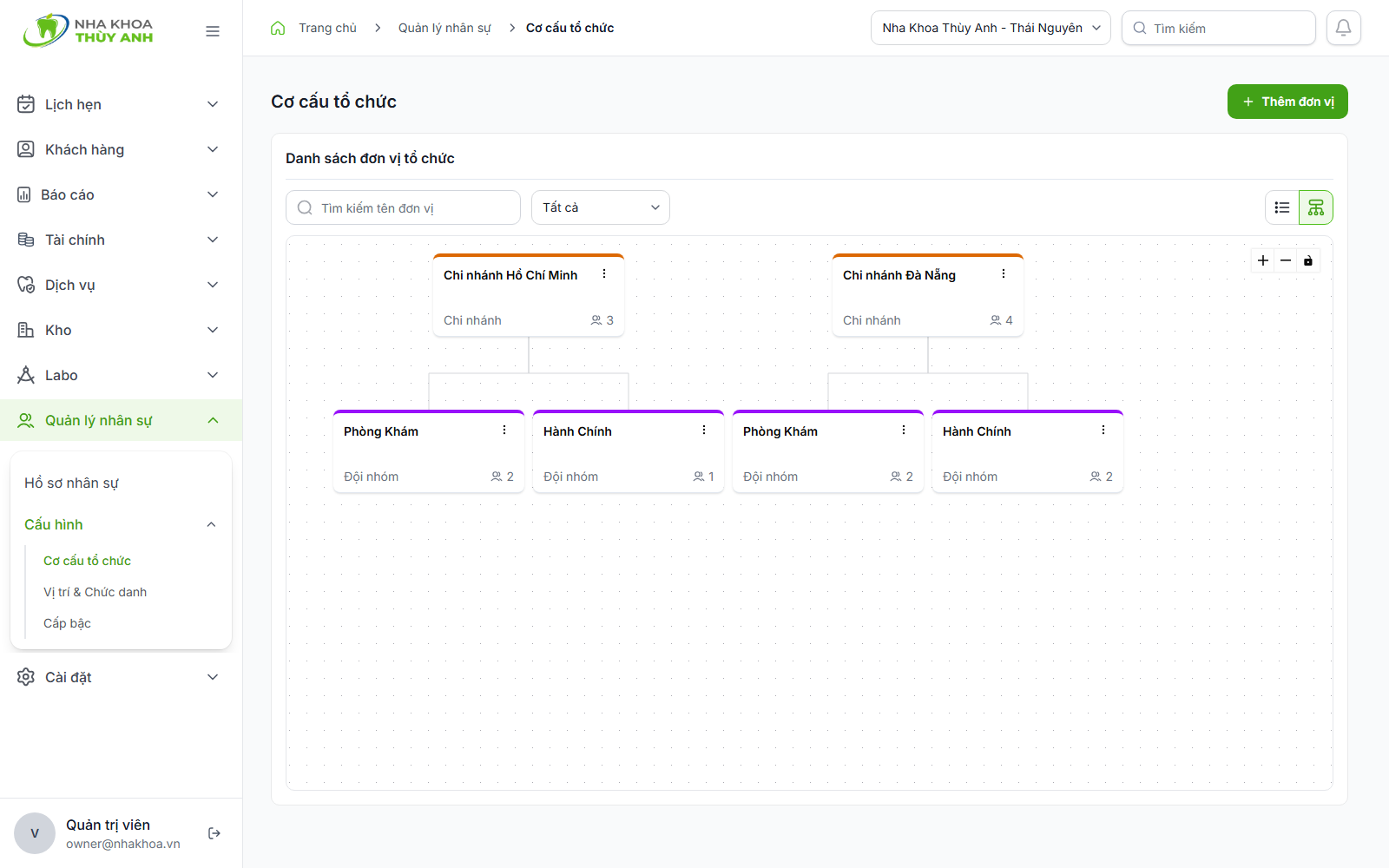Expand the Cài đặt menu

(x=122, y=677)
